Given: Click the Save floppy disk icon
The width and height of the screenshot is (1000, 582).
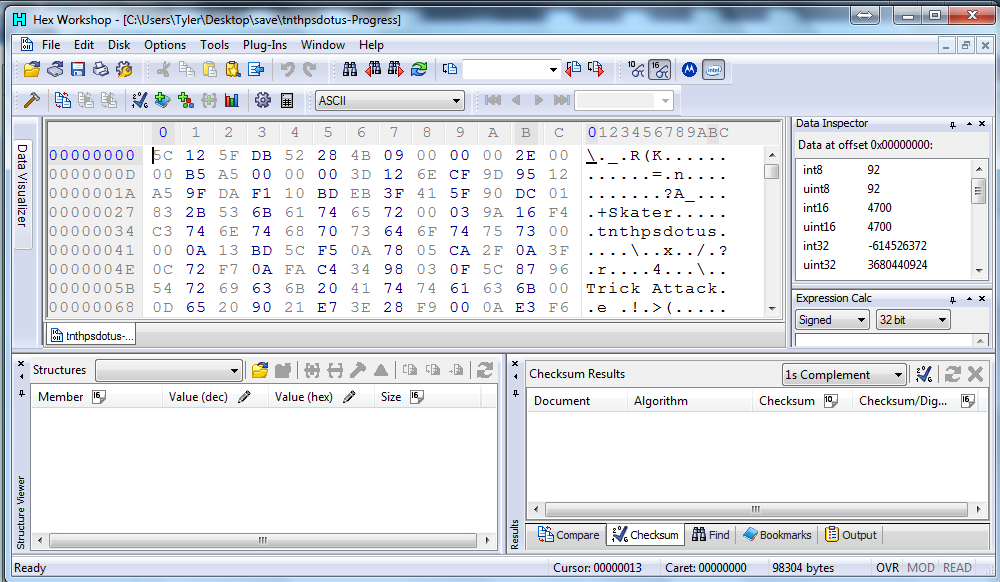Looking at the screenshot, I should [78, 69].
